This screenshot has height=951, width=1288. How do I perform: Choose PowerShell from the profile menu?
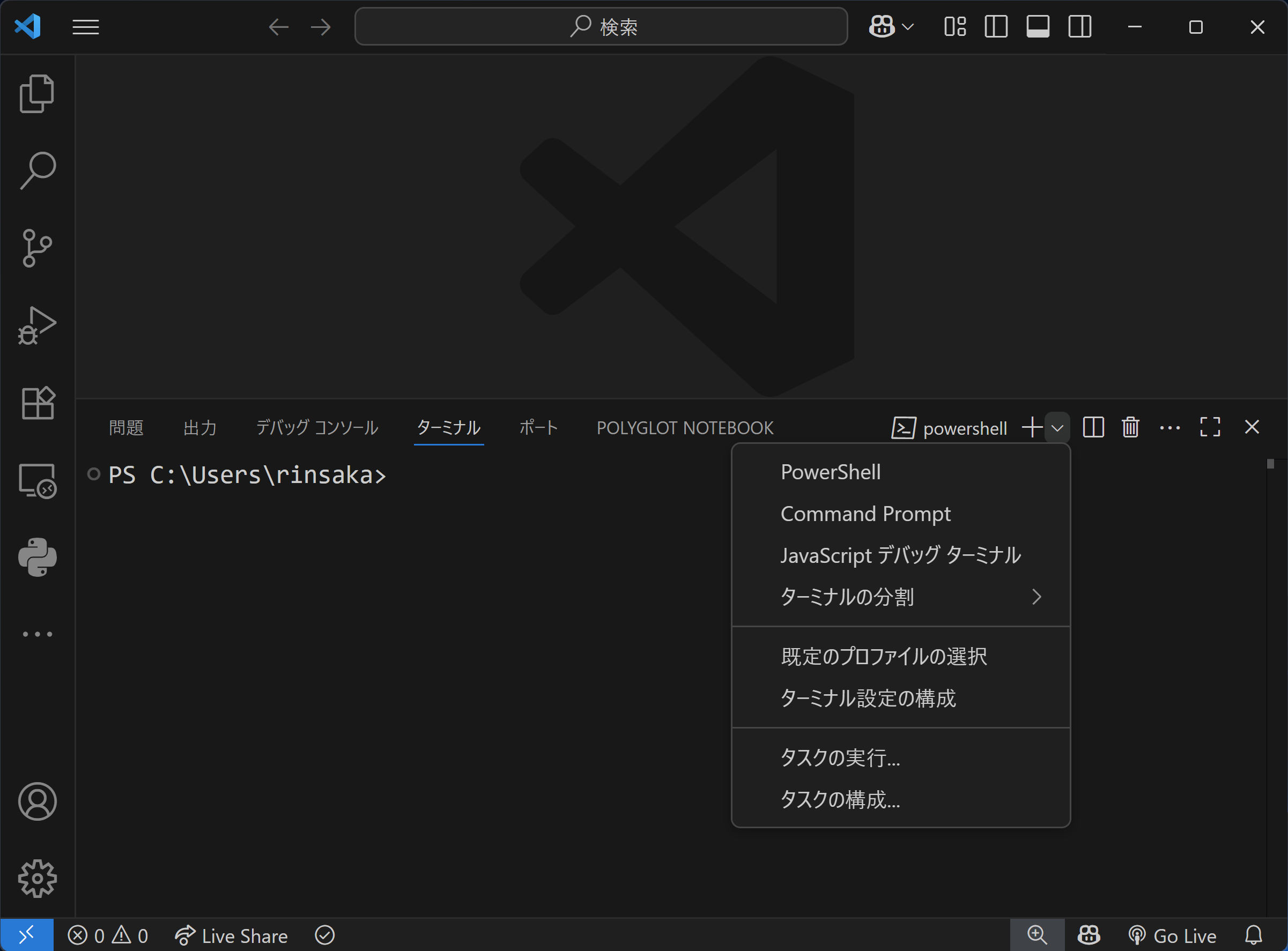click(901, 472)
